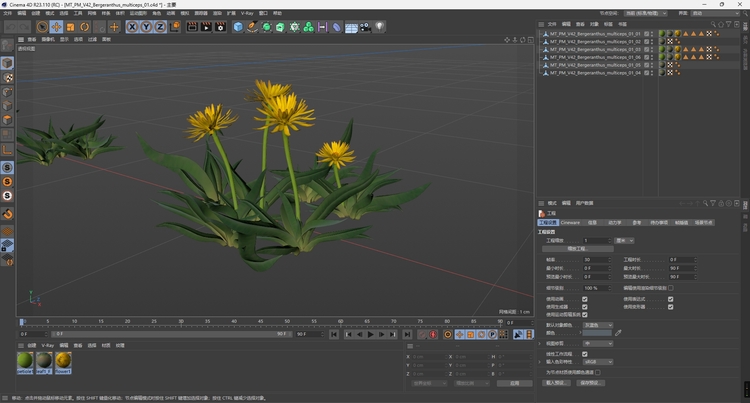Click the light bulb icon in toolbar

tap(380, 27)
